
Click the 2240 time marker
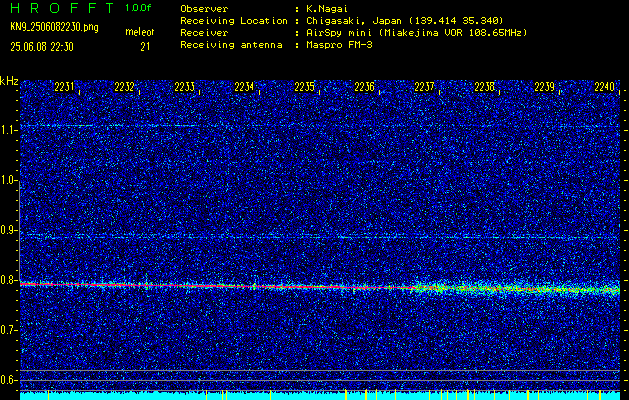point(605,87)
